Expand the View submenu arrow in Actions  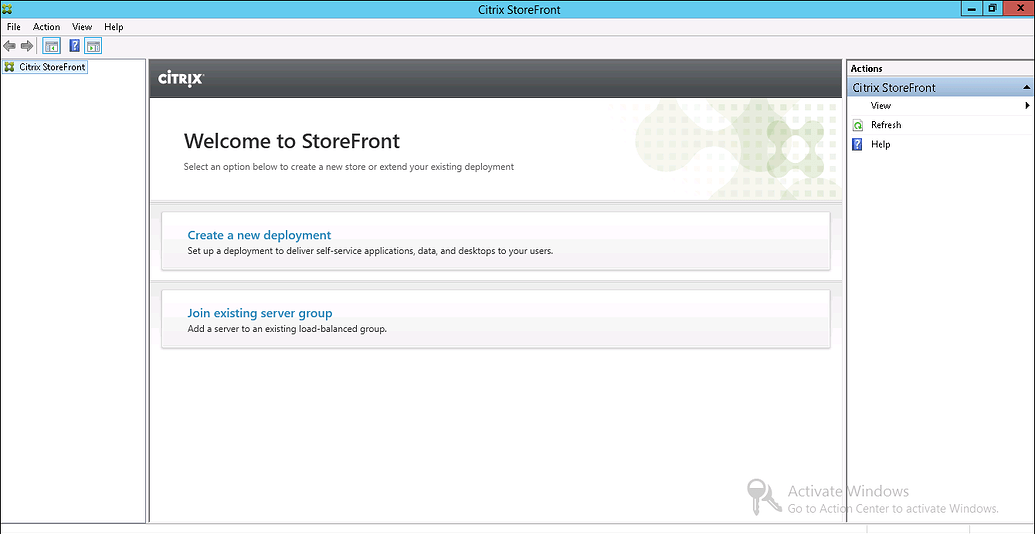pos(1027,106)
